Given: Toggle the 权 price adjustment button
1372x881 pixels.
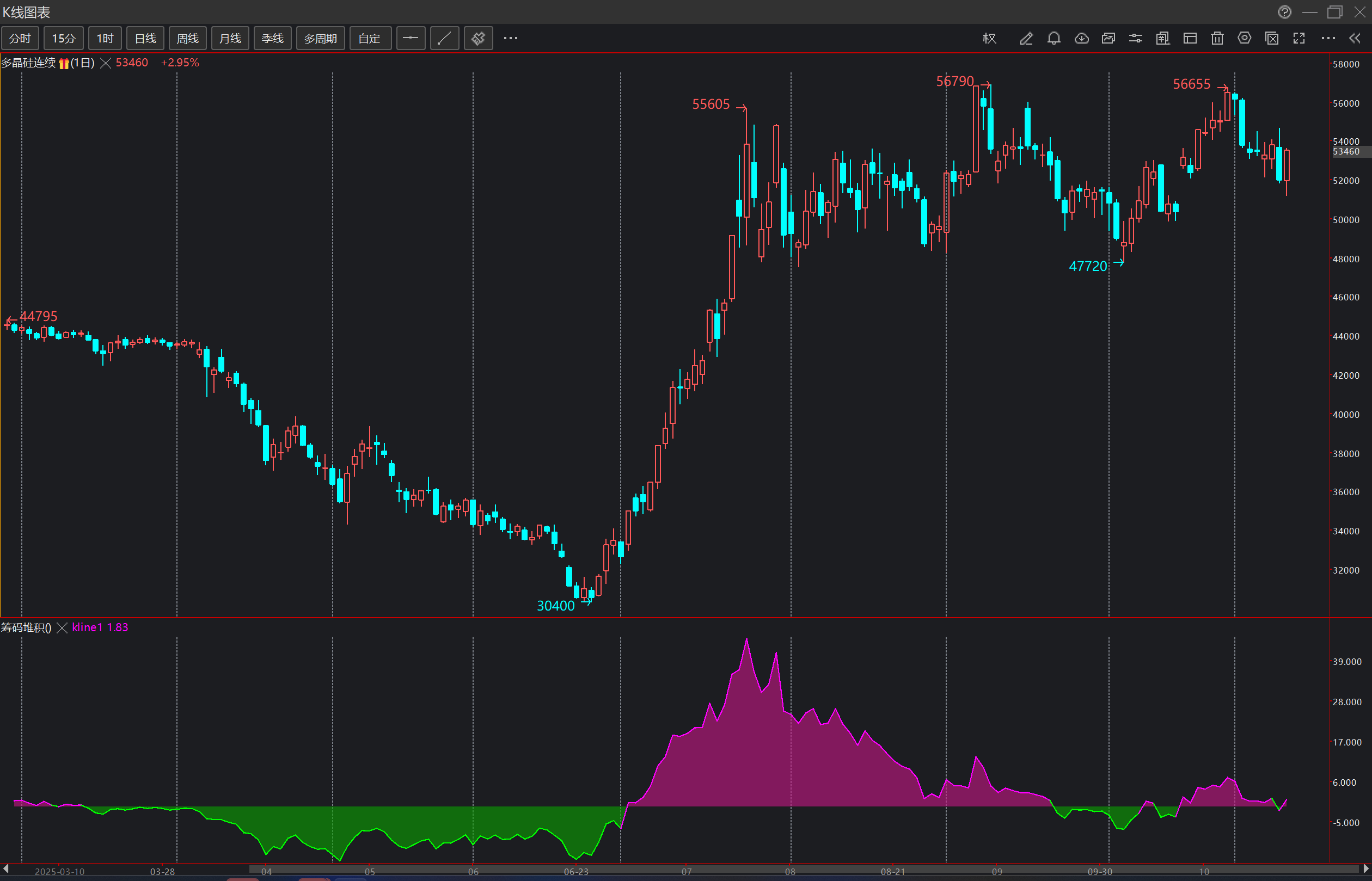Looking at the screenshot, I should (x=990, y=38).
